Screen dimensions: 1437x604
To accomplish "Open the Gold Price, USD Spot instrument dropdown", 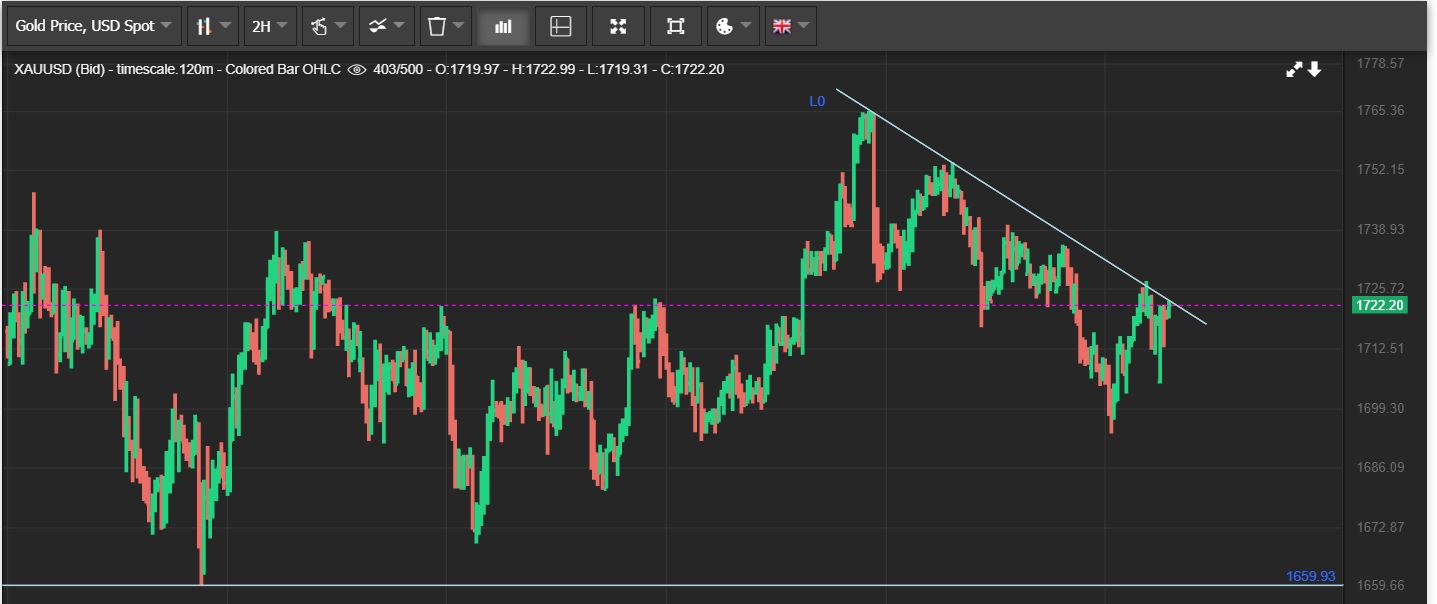I will click(94, 26).
